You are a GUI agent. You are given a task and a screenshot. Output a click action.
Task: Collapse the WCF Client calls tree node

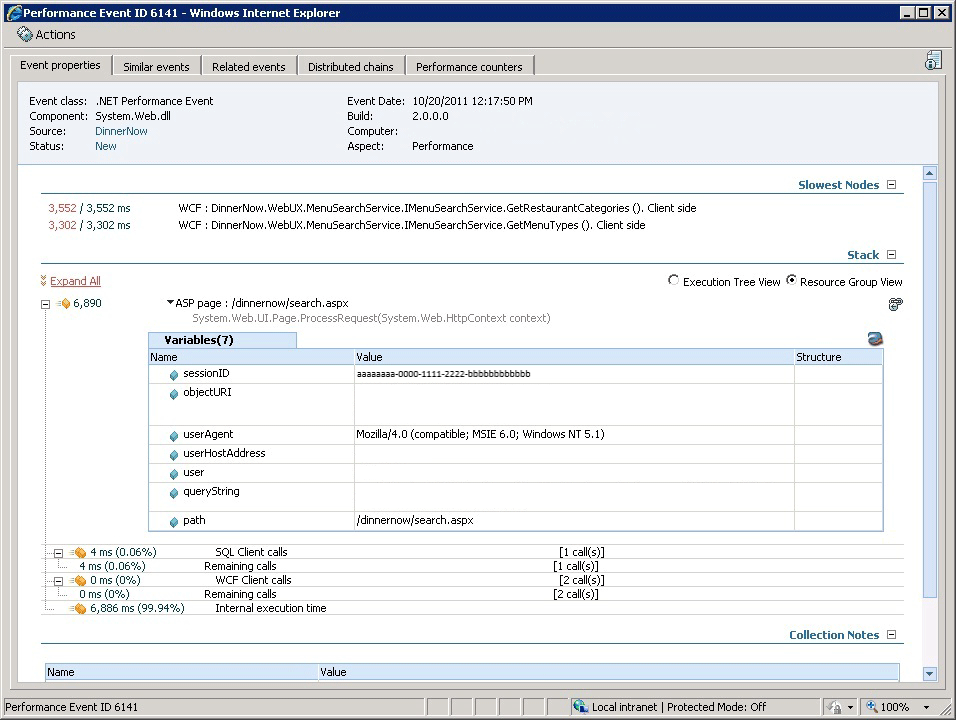point(59,582)
